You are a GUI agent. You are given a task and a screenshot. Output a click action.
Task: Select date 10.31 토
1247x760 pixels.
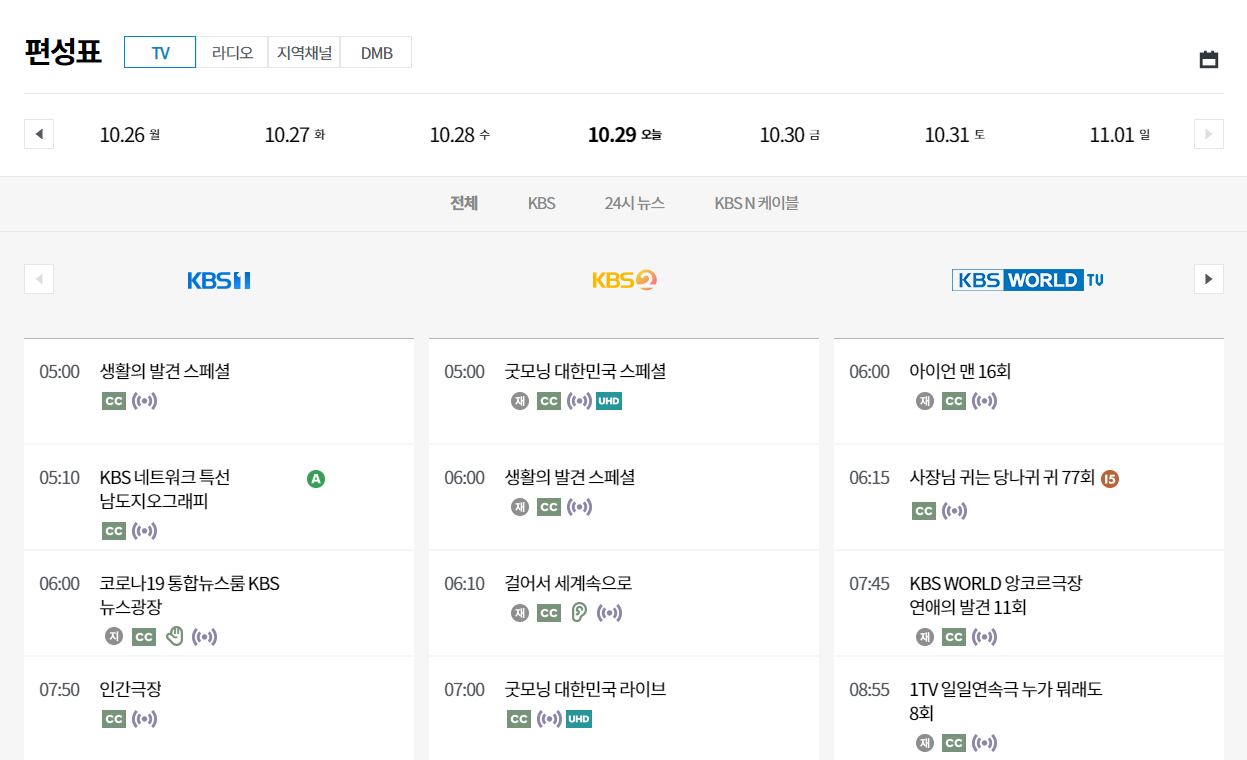955,134
